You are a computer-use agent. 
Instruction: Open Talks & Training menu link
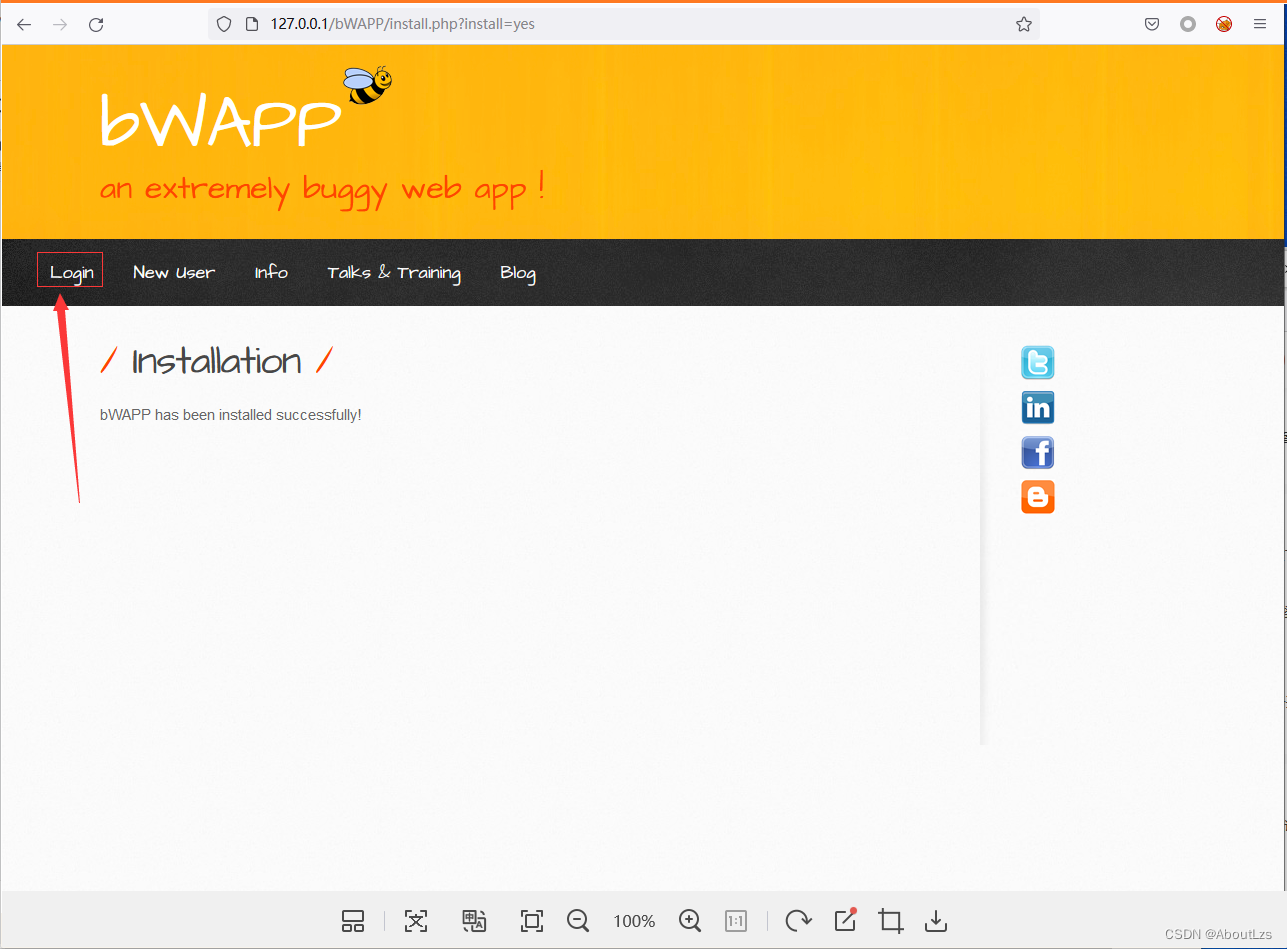click(x=394, y=273)
